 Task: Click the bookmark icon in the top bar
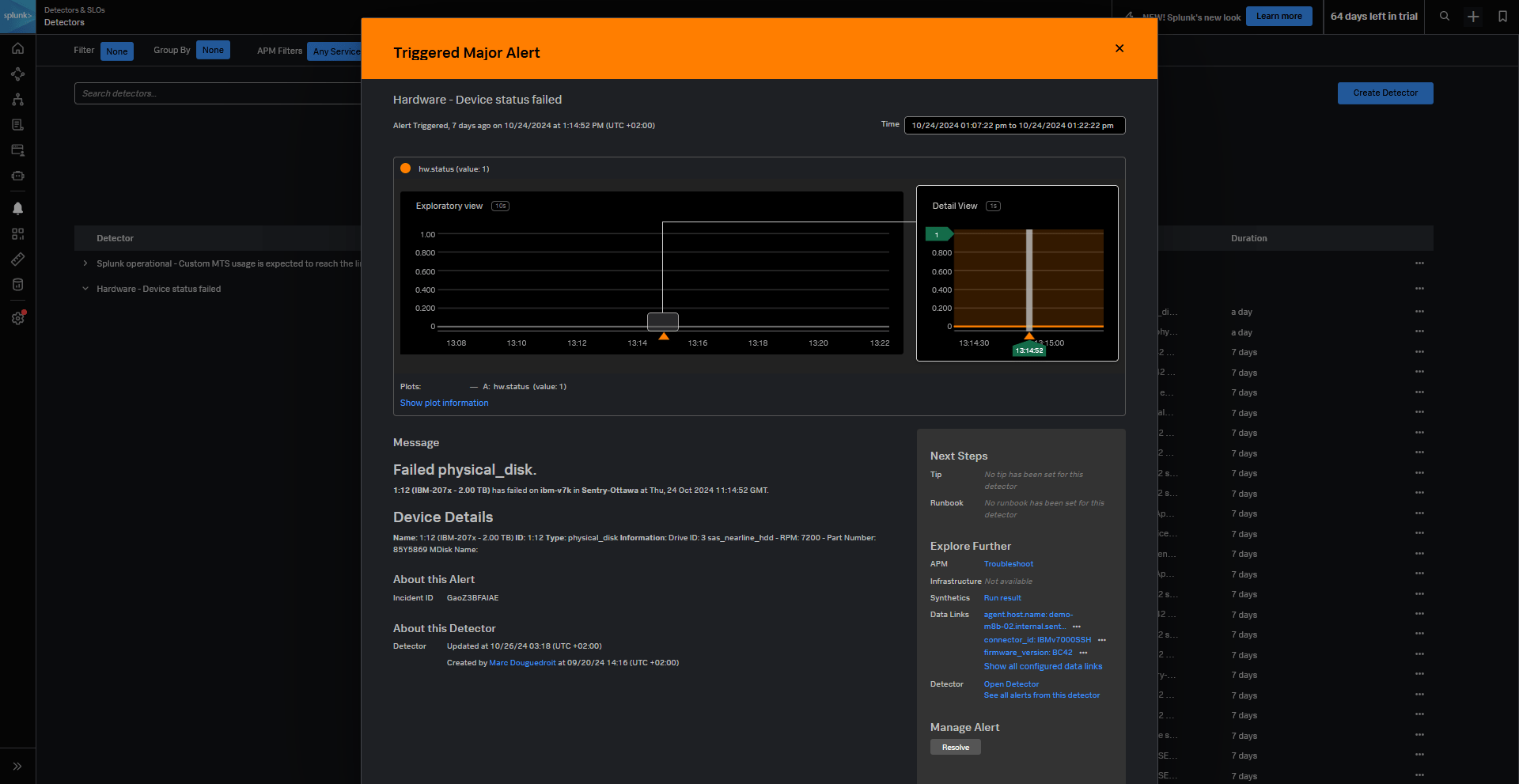[x=1502, y=17]
